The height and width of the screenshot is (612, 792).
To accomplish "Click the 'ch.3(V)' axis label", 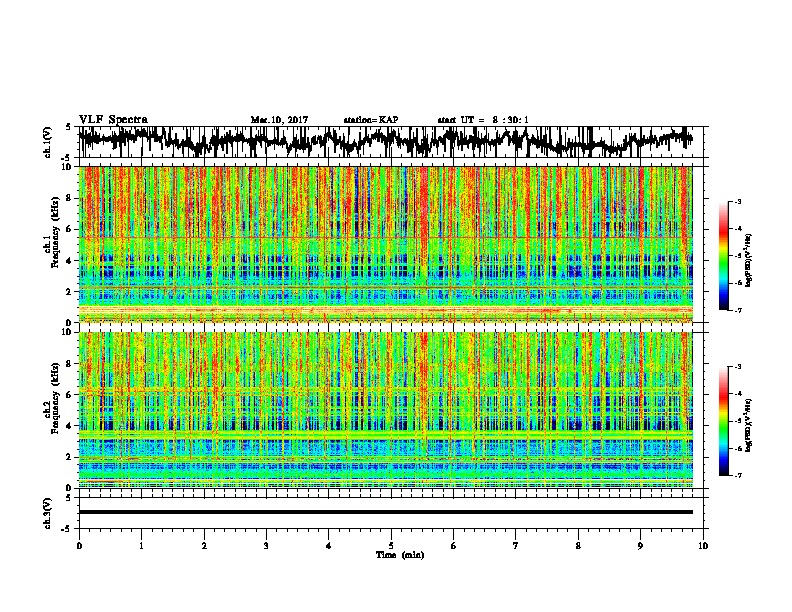I will [48, 514].
